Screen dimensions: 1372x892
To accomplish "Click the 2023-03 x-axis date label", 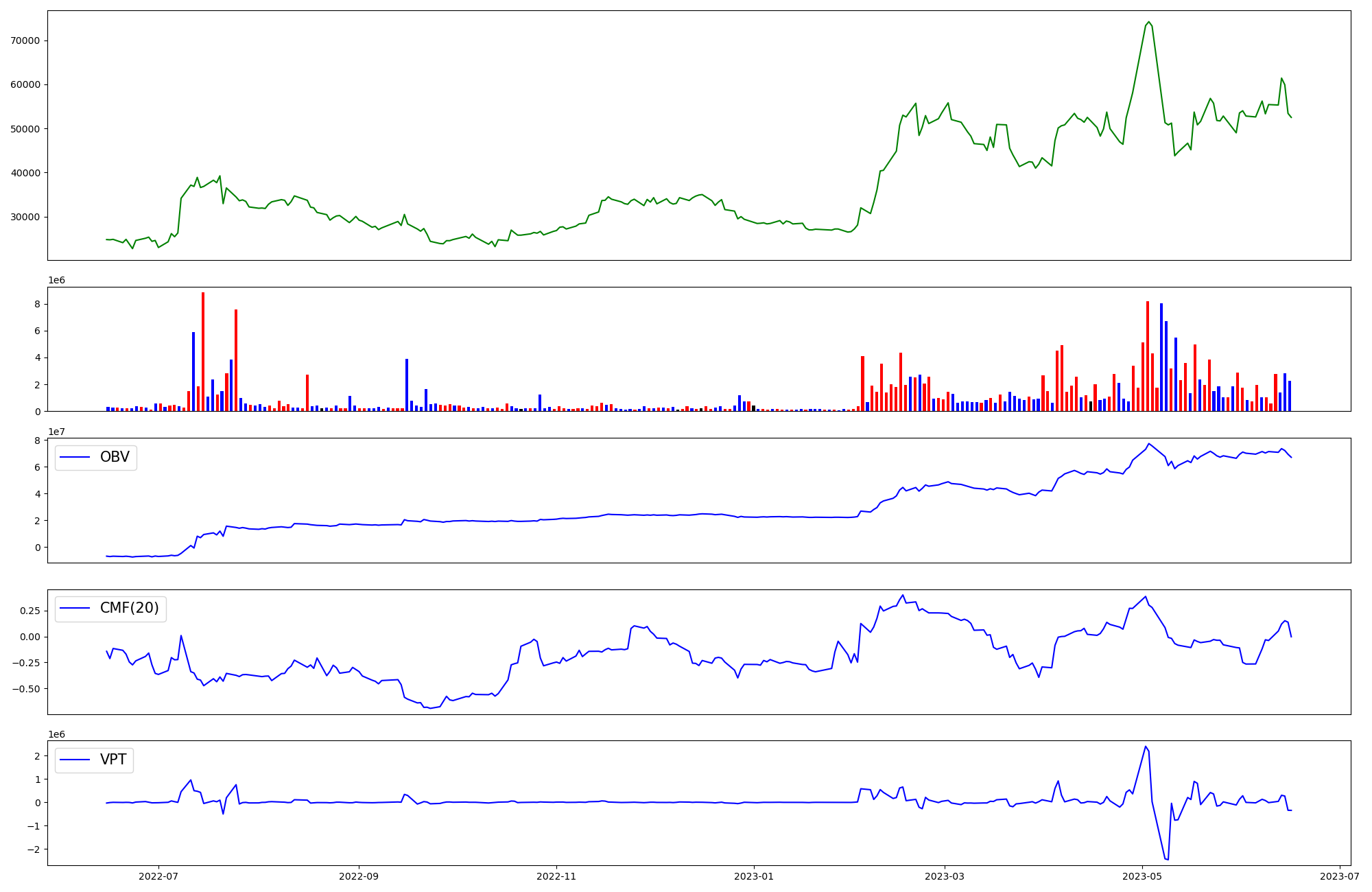I will [945, 876].
